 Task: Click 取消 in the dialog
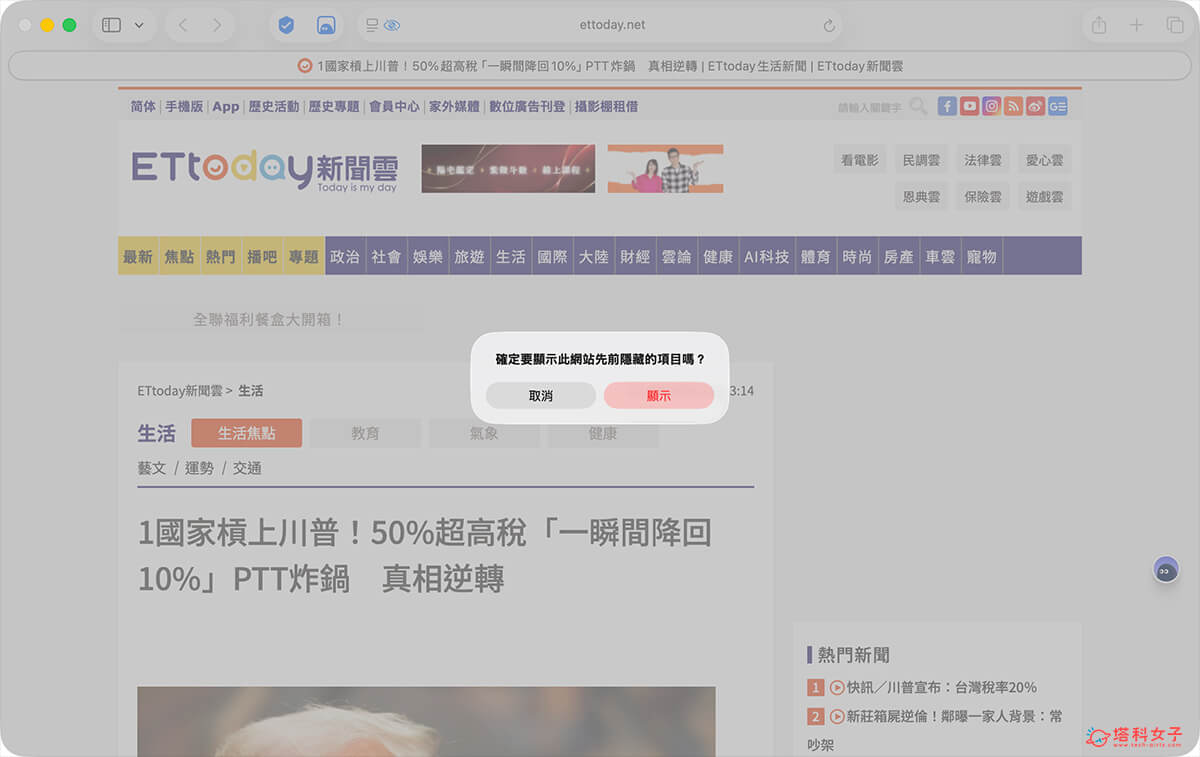[x=541, y=396]
